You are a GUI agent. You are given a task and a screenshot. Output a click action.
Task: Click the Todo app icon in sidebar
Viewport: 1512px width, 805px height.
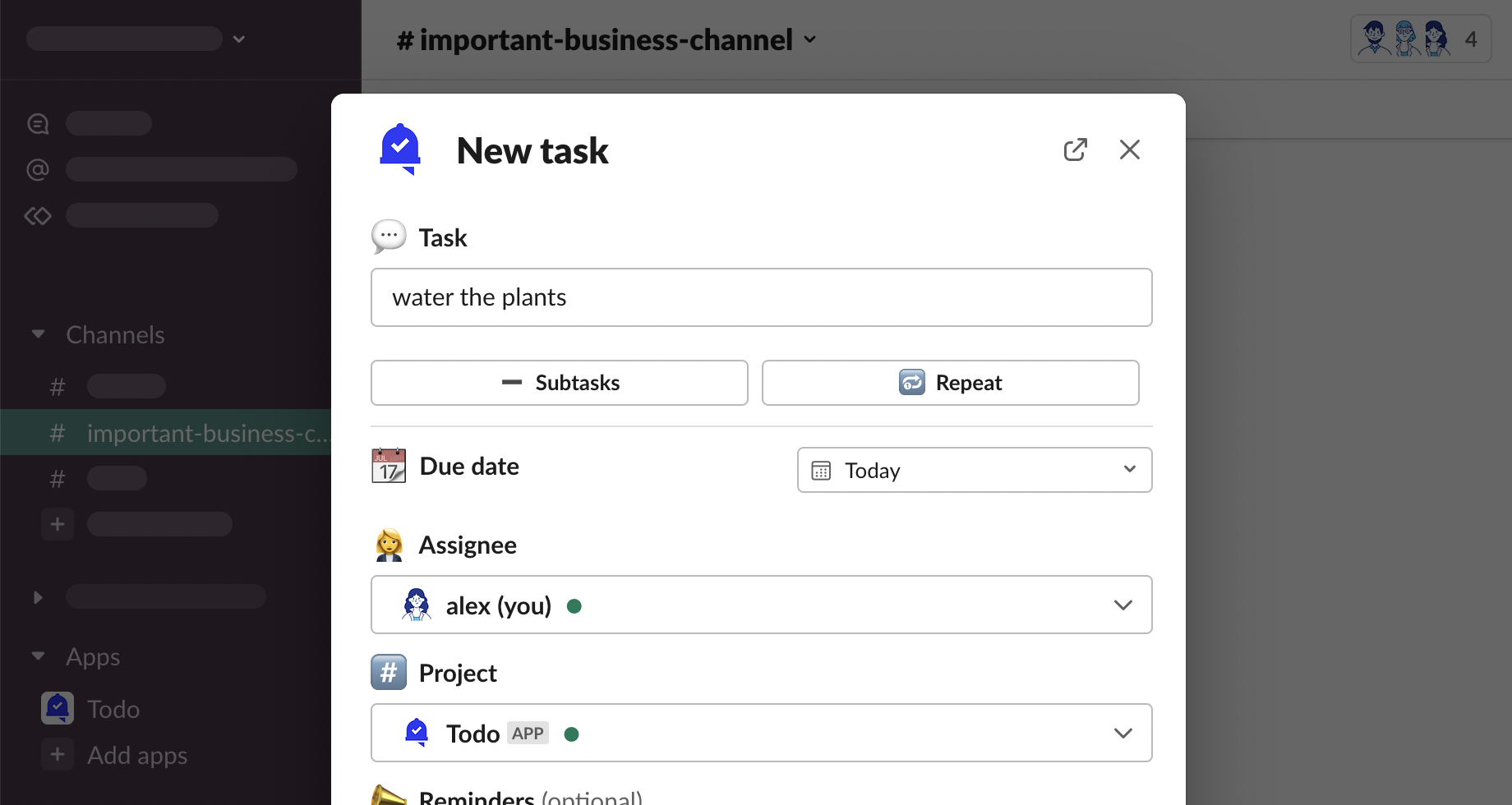click(58, 708)
